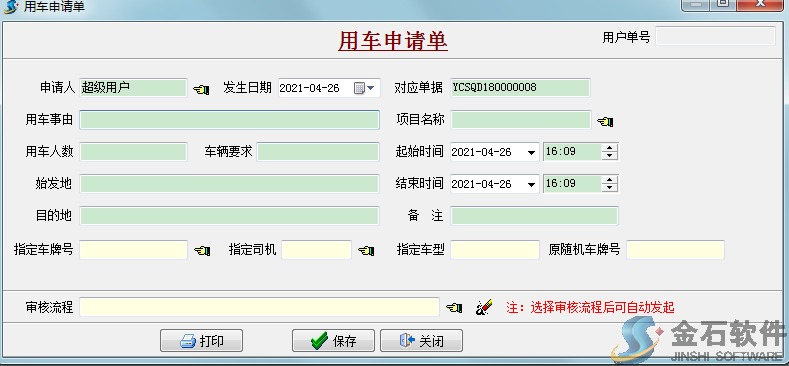The image size is (789, 366).
Task: Expand the 起始时间 date dropdown
Action: click(x=531, y=153)
